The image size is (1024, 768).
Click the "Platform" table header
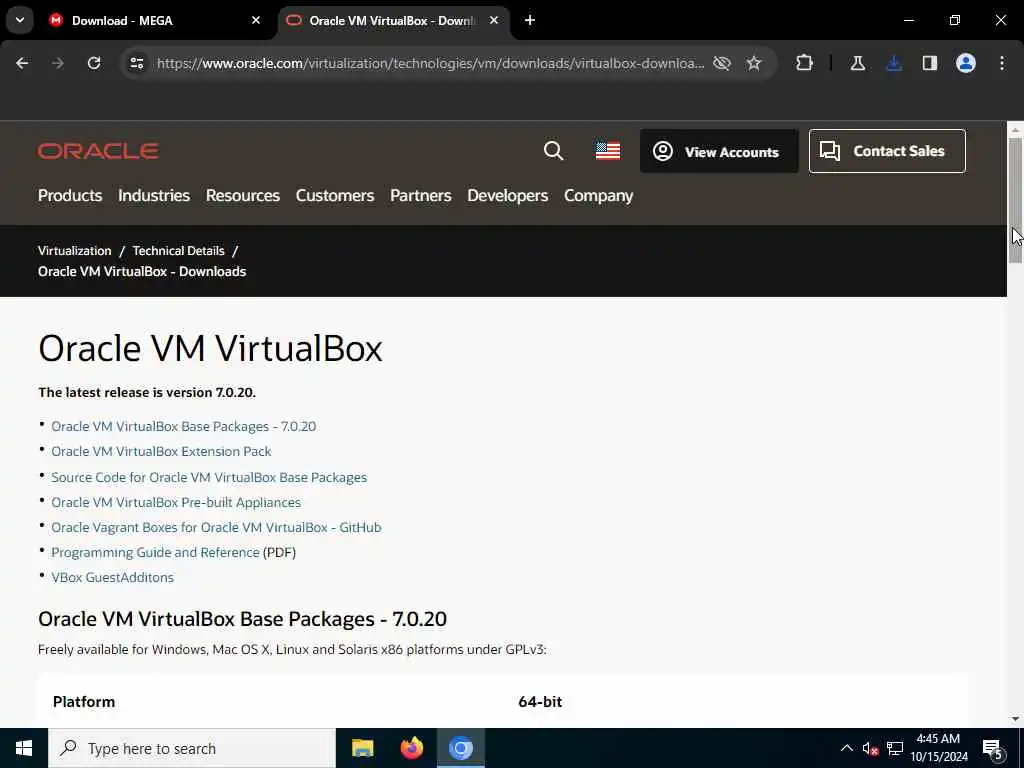click(x=84, y=701)
